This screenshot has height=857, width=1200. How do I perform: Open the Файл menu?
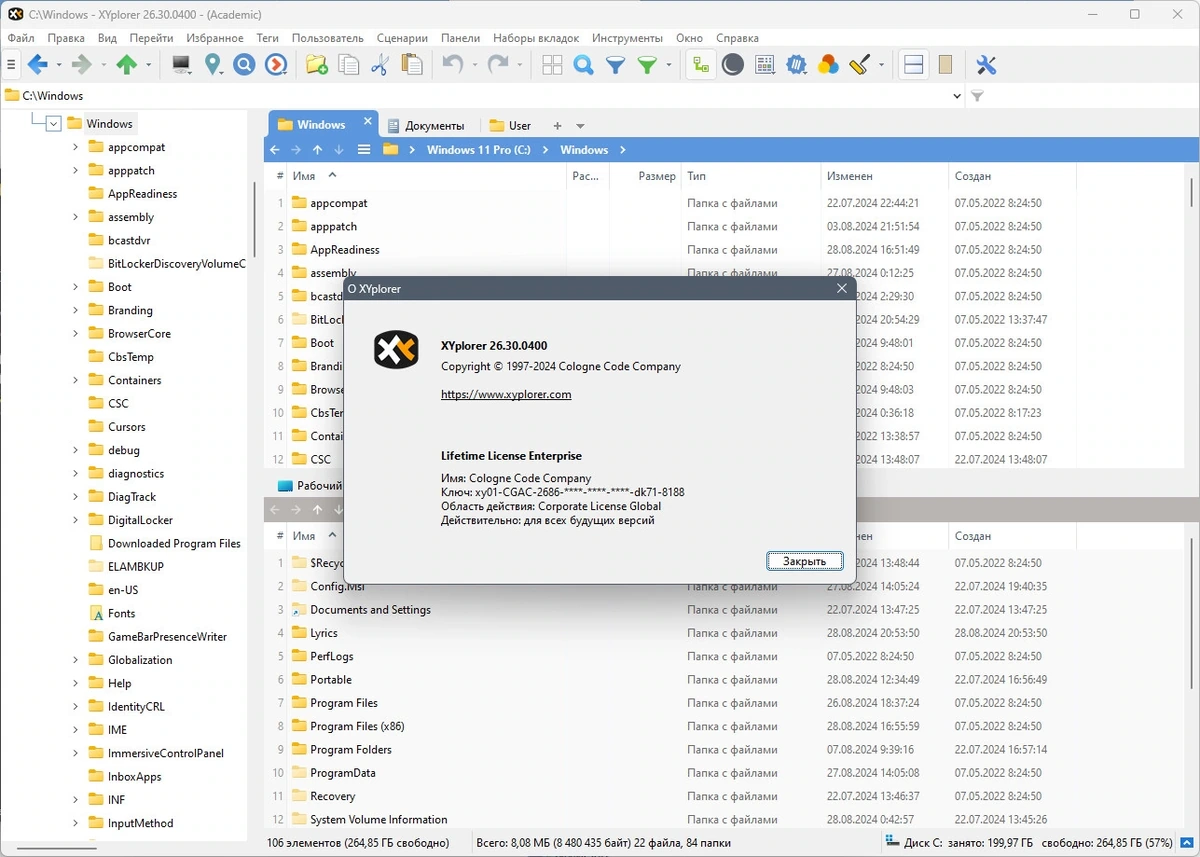point(21,38)
